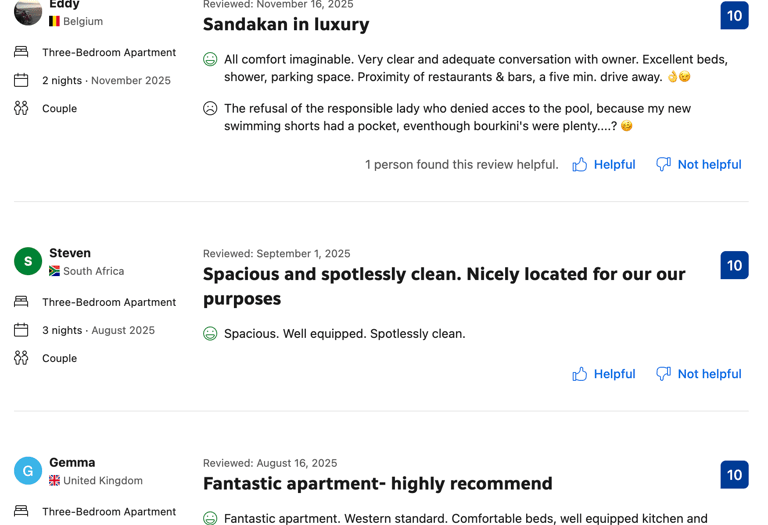The height and width of the screenshot is (525, 768).
Task: Click the smiley icon on Steven's positive comment
Action: pyautogui.click(x=210, y=334)
